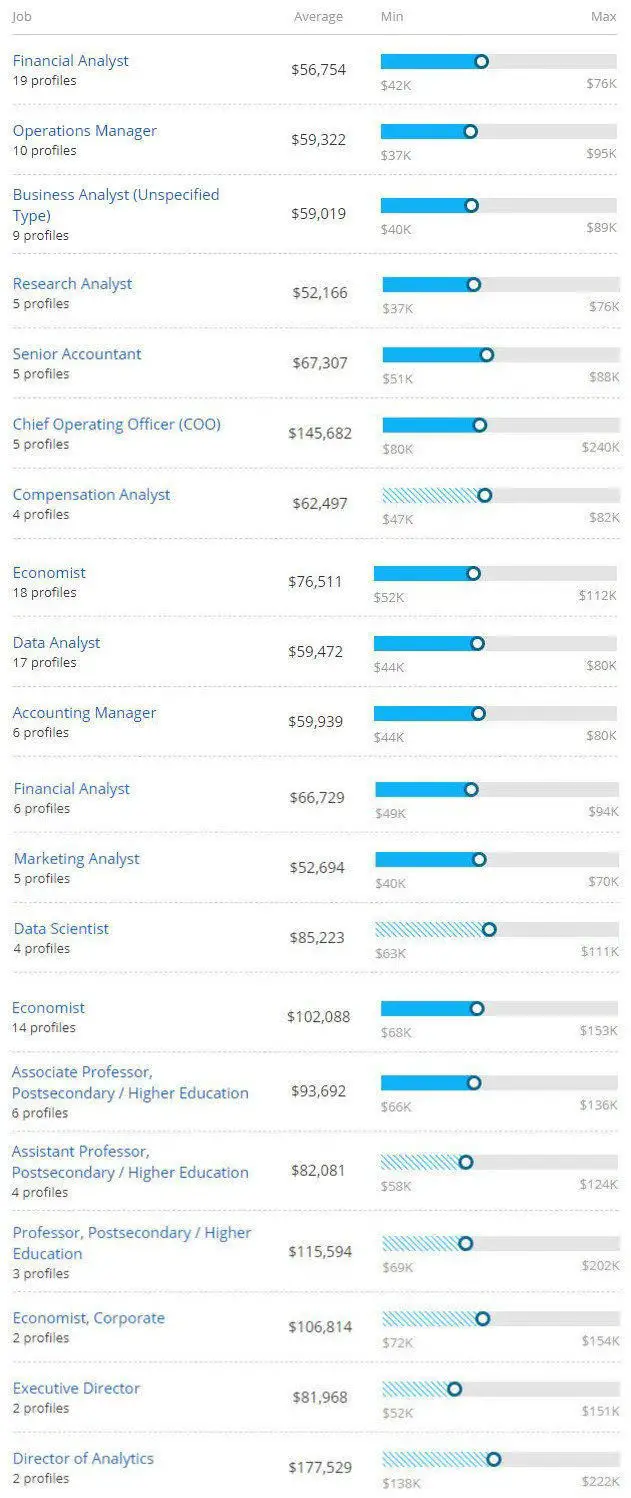Image resolution: width=631 pixels, height=1498 pixels.
Task: Open the Data Analyst job link
Action: point(56,643)
